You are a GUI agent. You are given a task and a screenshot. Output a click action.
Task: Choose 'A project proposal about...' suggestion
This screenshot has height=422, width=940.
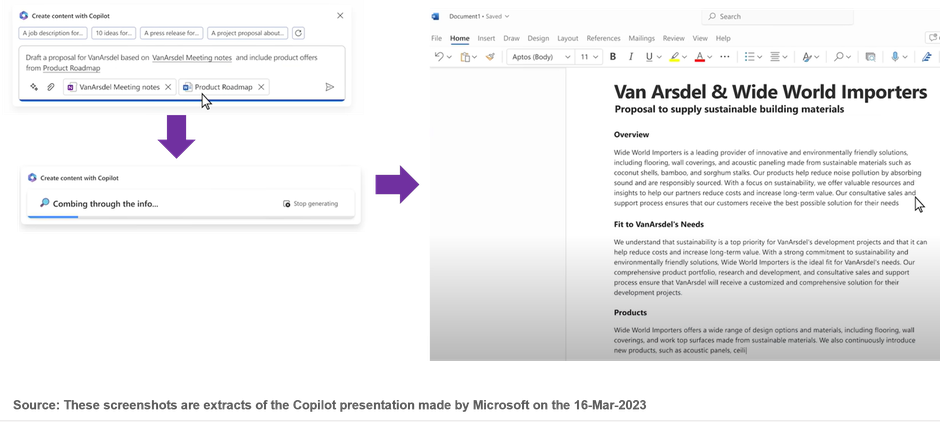(248, 33)
